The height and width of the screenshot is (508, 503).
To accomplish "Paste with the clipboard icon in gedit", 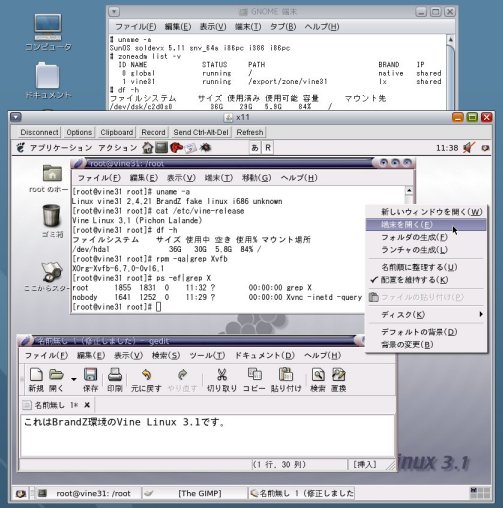I will tap(286, 380).
